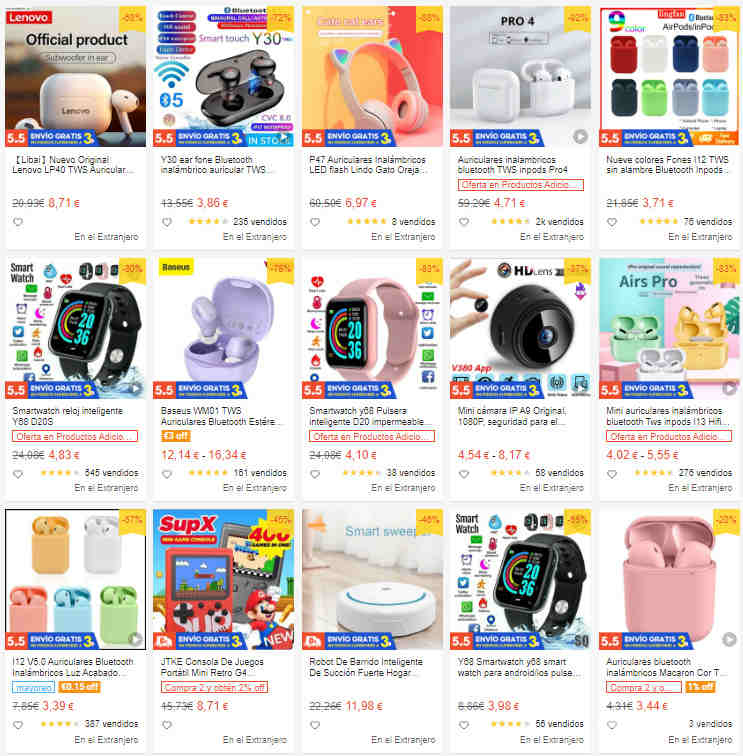
Task: Open SupX retro game console product image
Action: click(223, 579)
